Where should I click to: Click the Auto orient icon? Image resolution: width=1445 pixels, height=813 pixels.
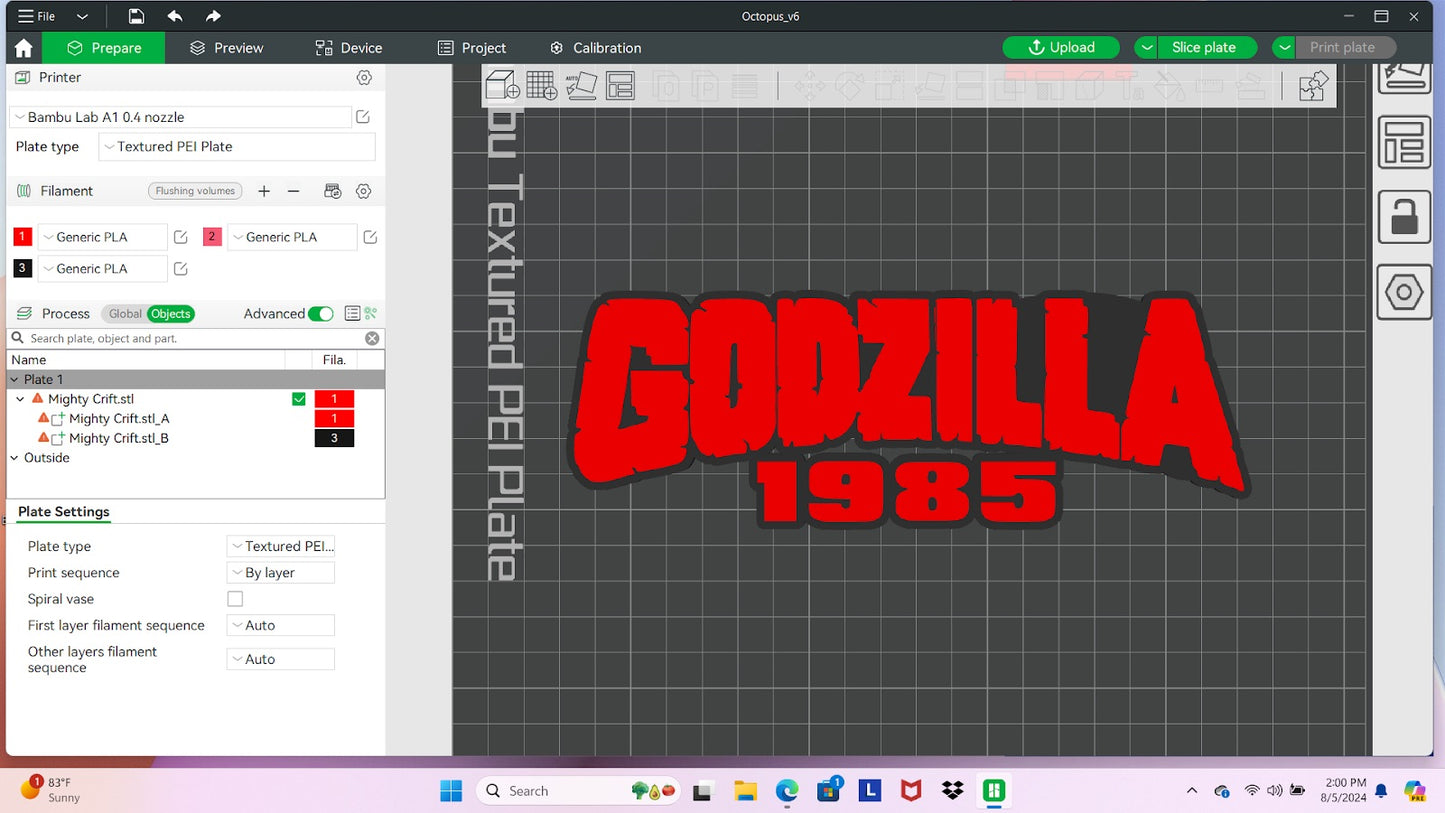click(x=581, y=86)
